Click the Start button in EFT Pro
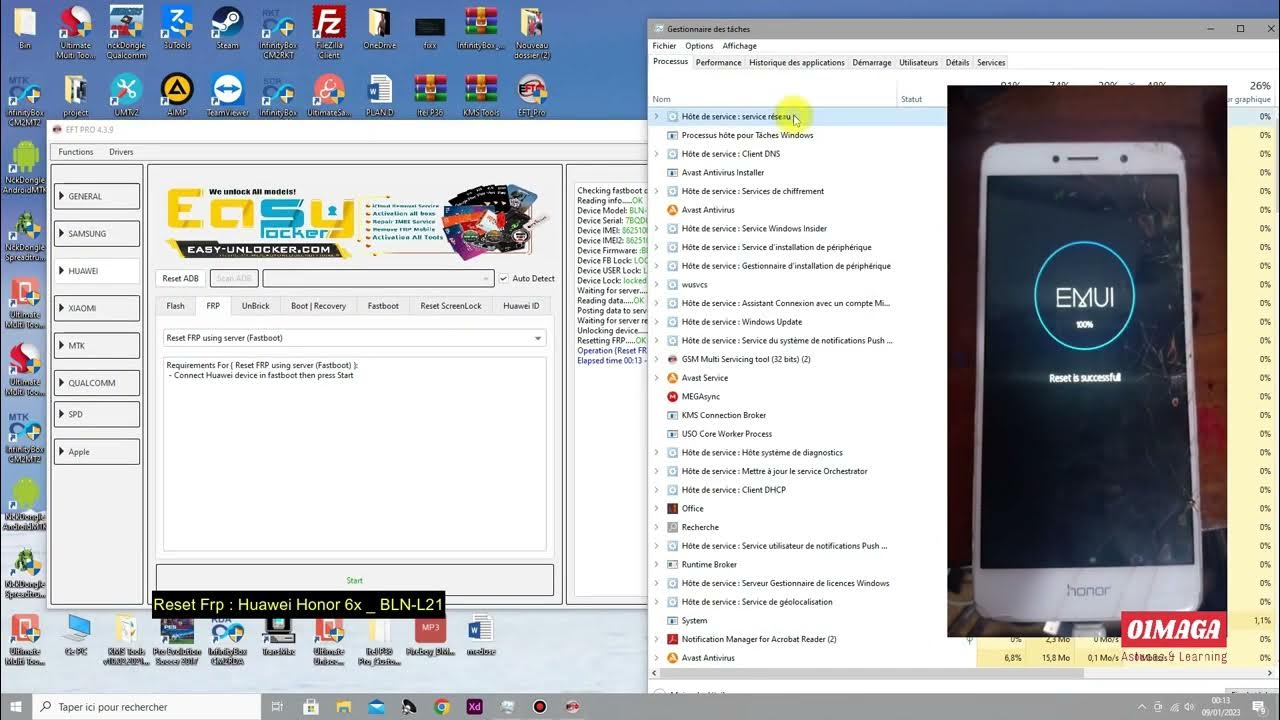The image size is (1280, 720). pos(354,580)
